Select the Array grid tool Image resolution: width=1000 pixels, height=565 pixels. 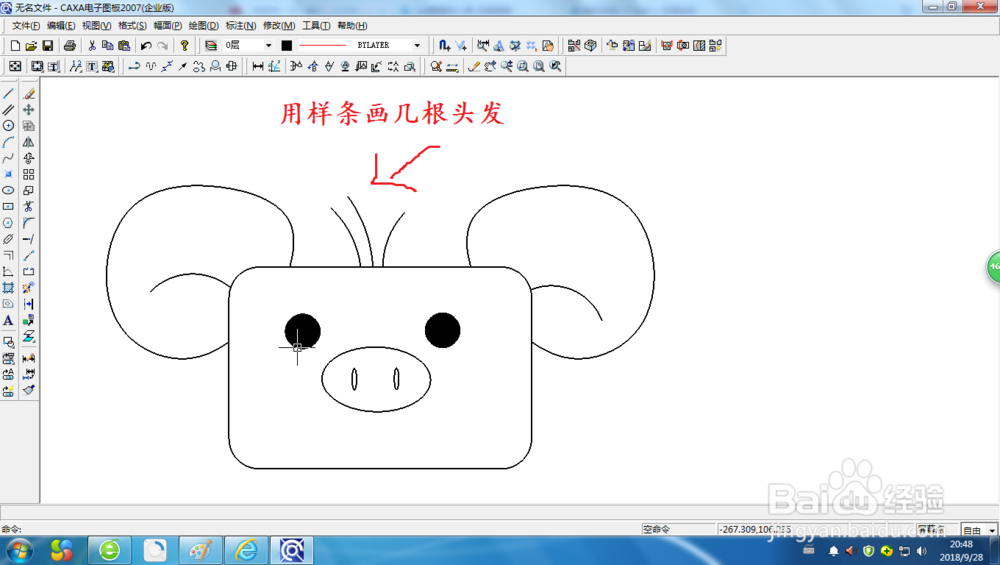29,174
